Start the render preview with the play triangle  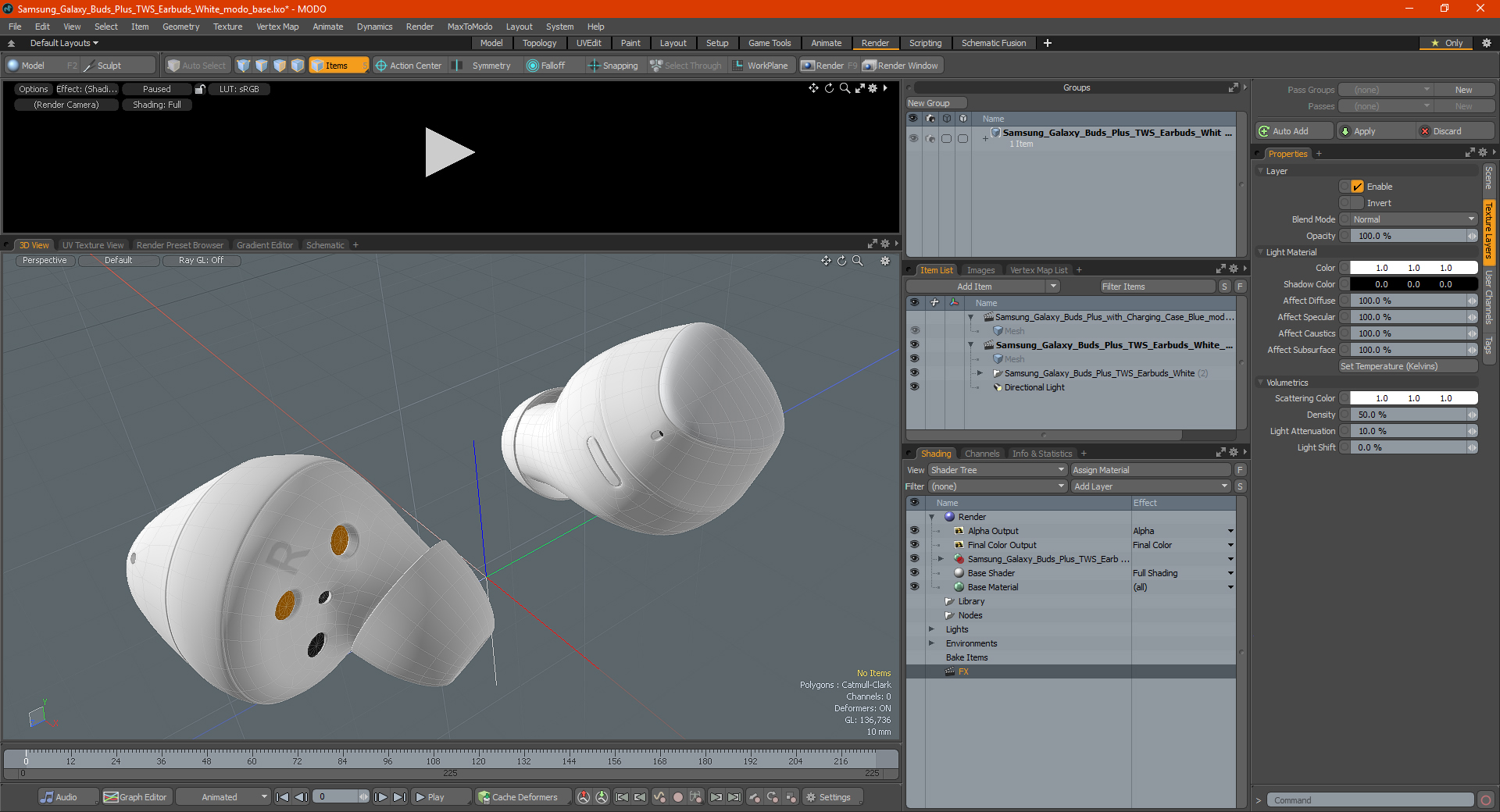pos(449,152)
